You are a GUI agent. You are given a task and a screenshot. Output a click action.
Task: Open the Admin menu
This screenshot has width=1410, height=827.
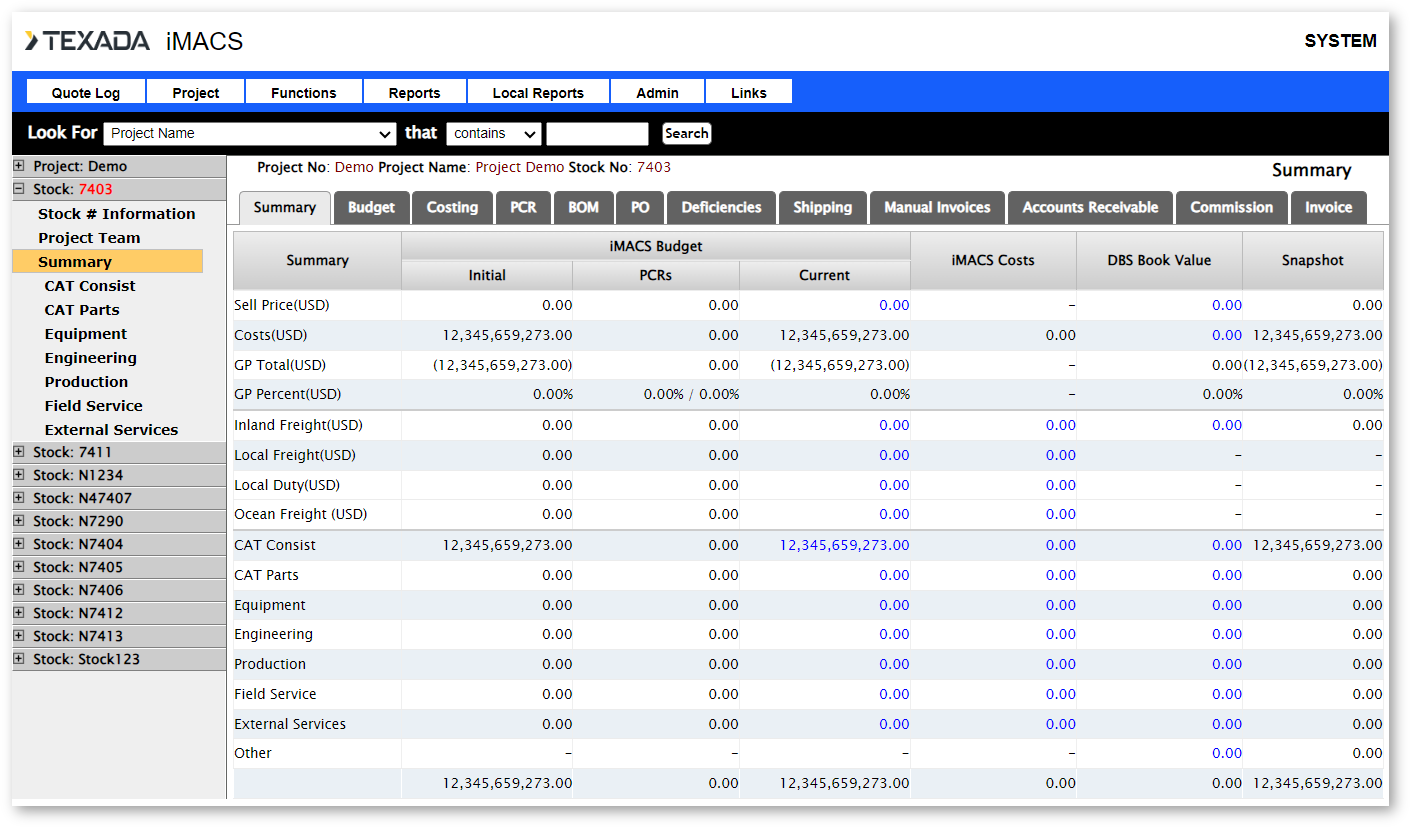coord(658,92)
